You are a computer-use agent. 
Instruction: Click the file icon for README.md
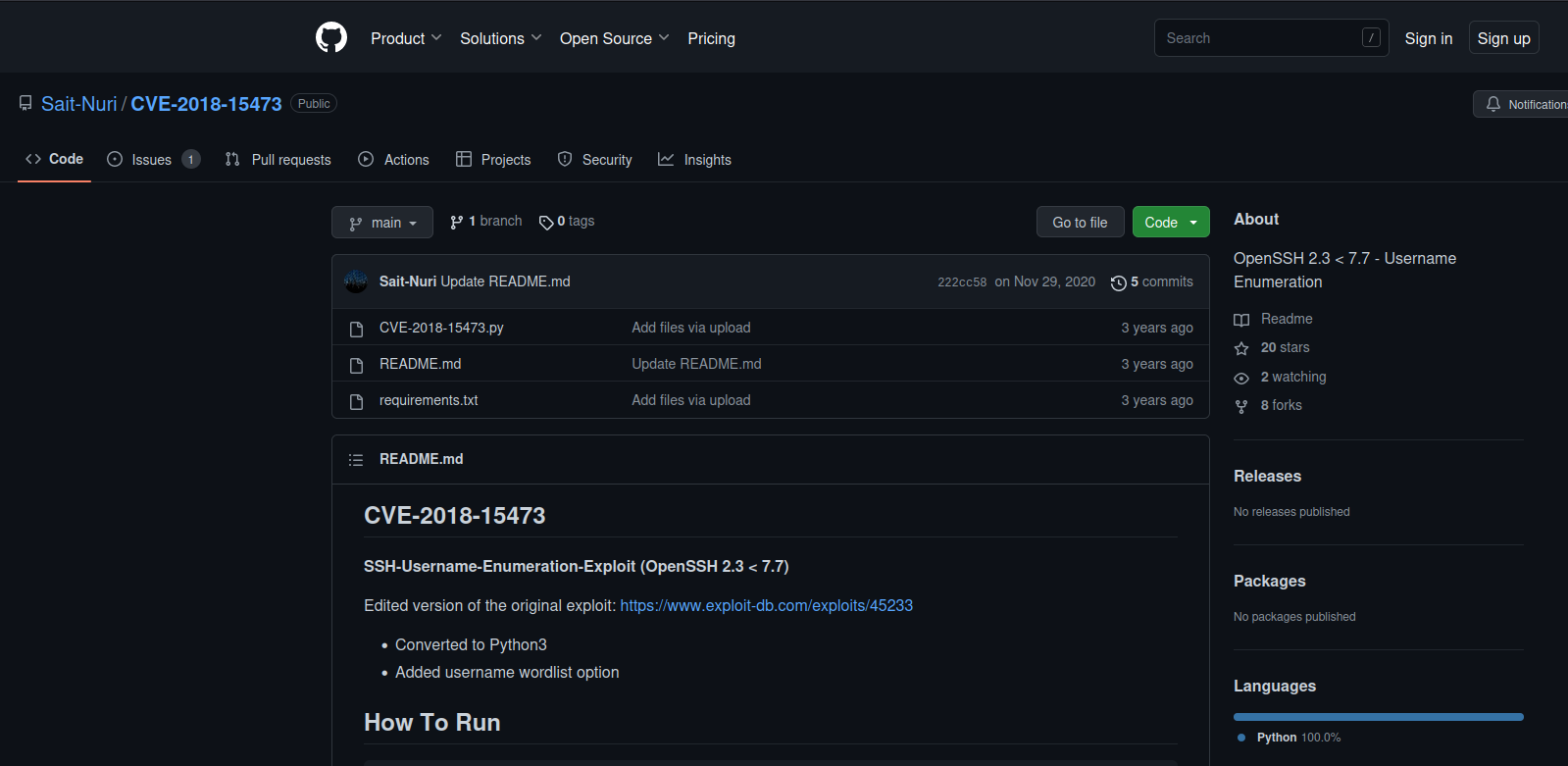357,365
